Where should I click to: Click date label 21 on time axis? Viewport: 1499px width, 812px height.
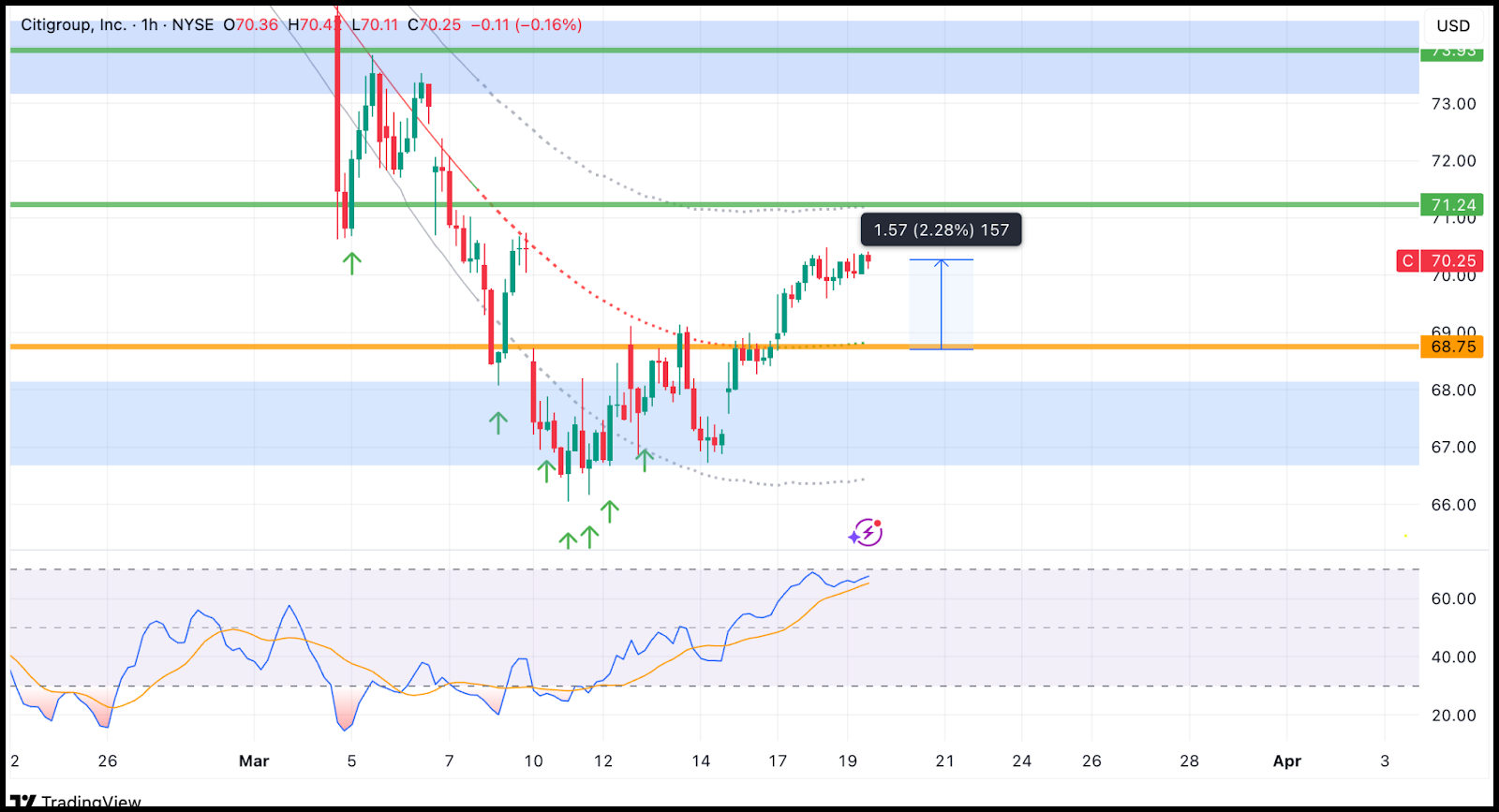pos(945,760)
